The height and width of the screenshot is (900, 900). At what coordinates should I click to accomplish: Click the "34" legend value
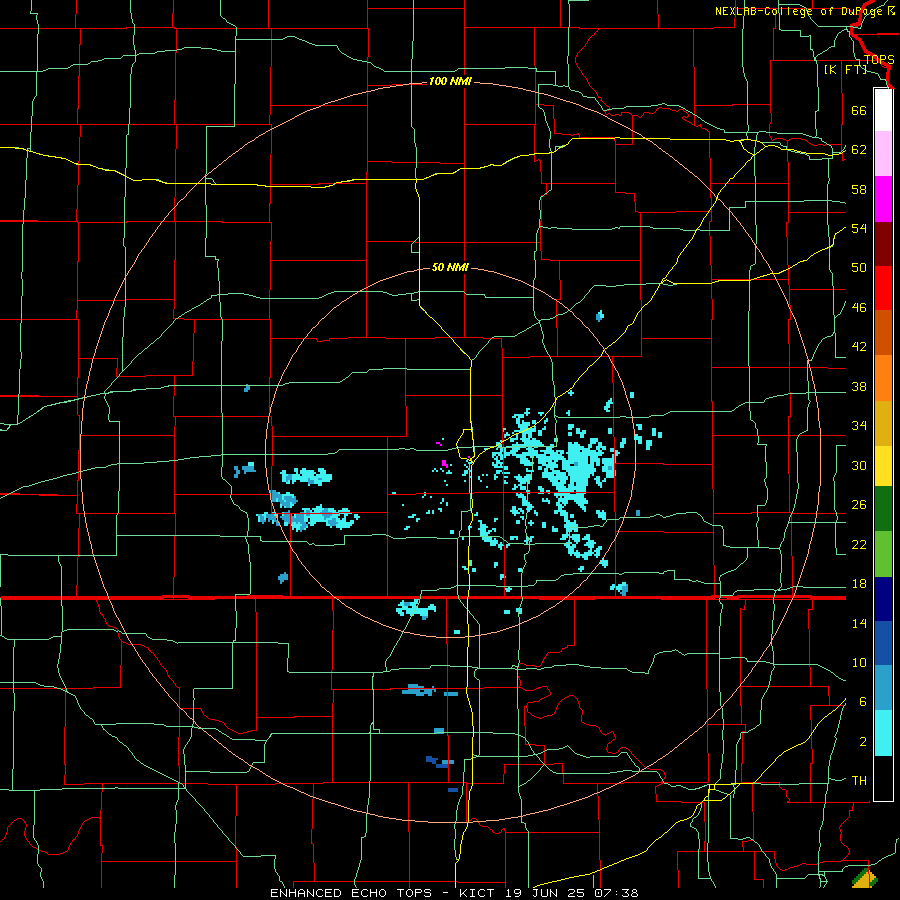859,426
